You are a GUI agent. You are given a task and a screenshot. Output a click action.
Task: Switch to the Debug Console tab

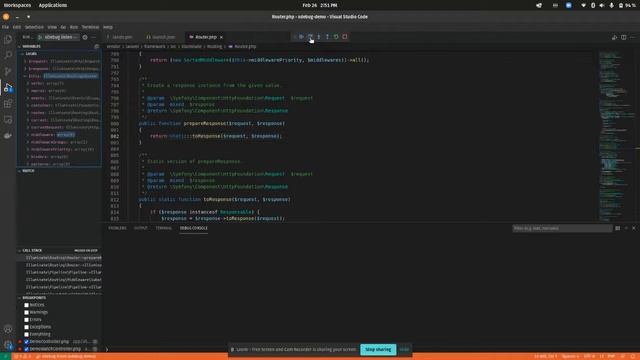[194, 228]
